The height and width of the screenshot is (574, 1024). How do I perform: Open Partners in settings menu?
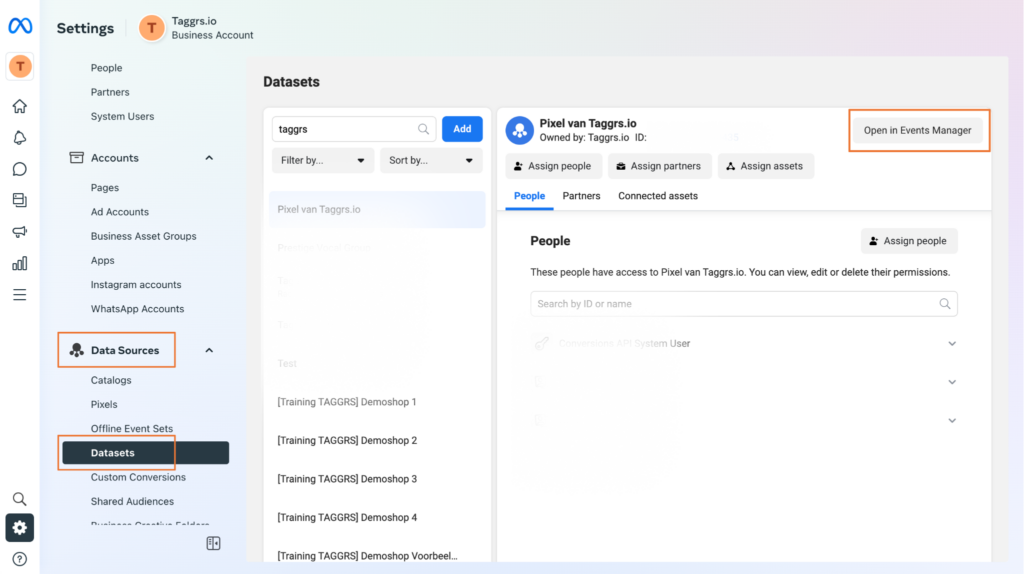point(110,92)
